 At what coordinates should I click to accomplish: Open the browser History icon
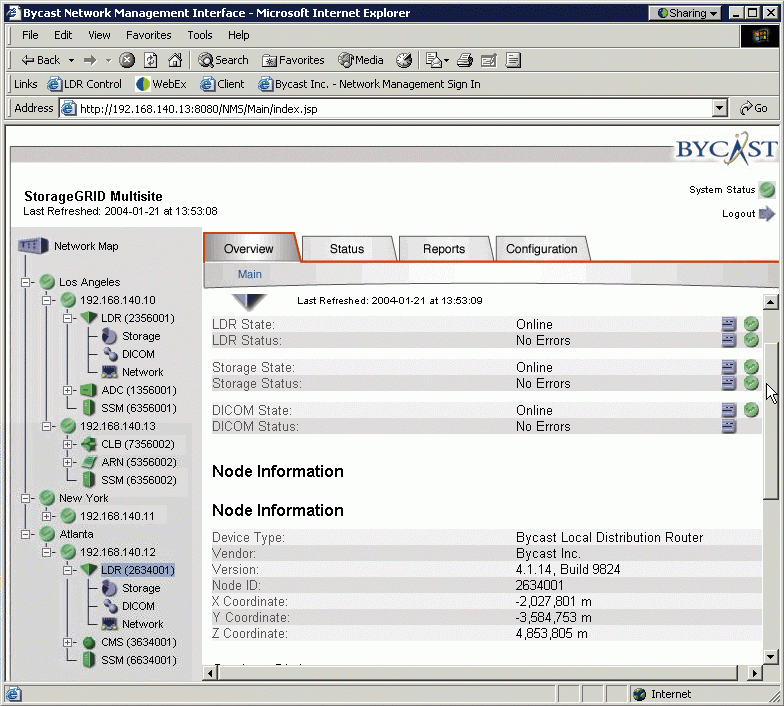(x=404, y=60)
